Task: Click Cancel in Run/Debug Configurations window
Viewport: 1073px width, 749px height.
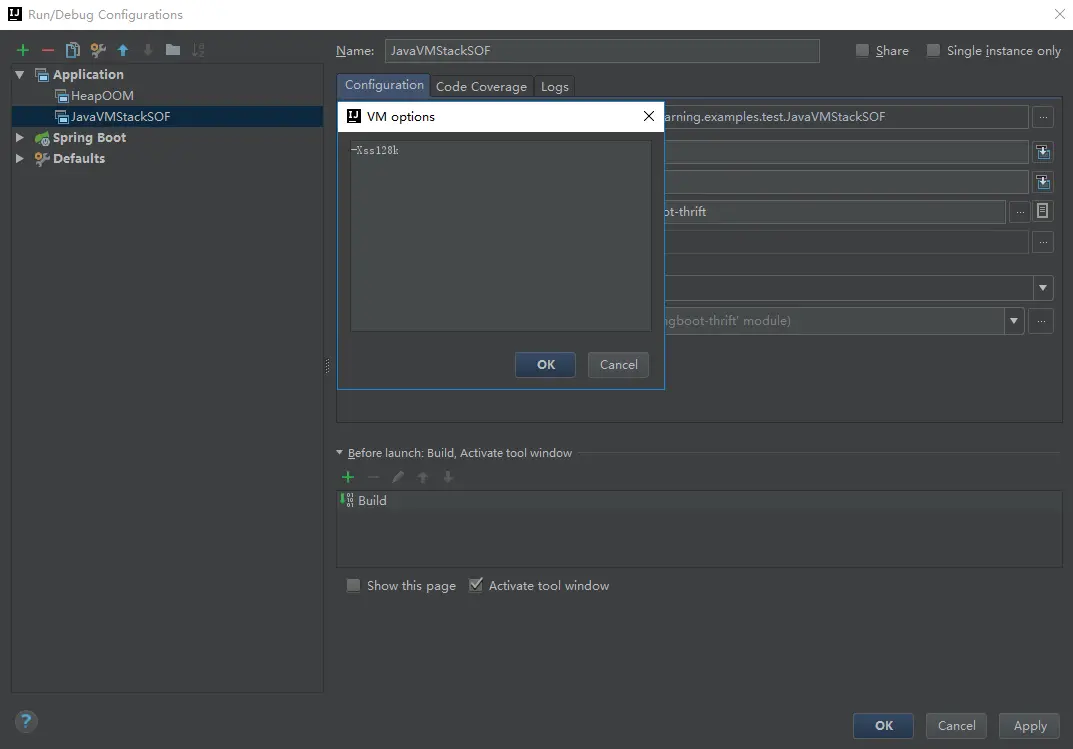Action: point(957,726)
